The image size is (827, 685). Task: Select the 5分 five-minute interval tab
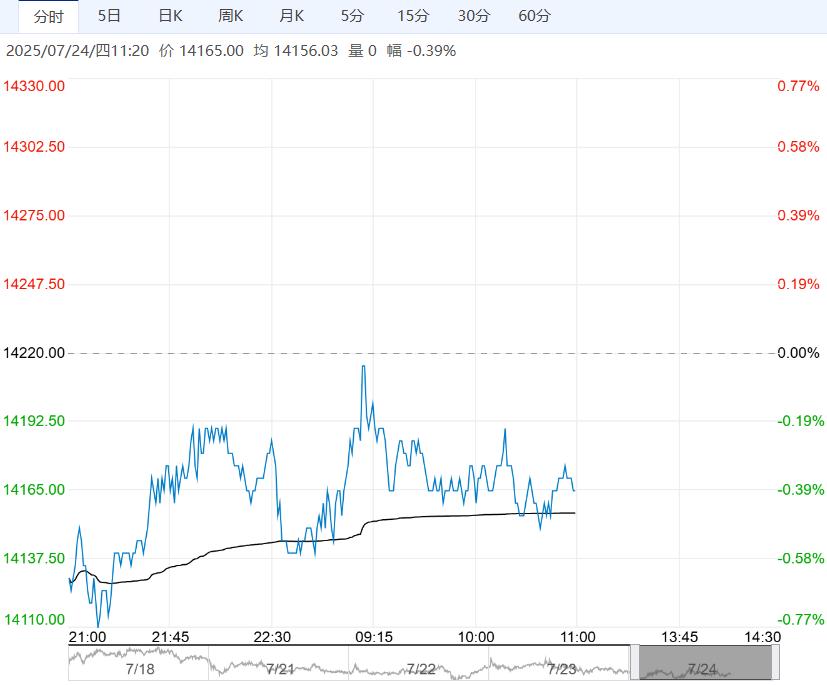(352, 16)
